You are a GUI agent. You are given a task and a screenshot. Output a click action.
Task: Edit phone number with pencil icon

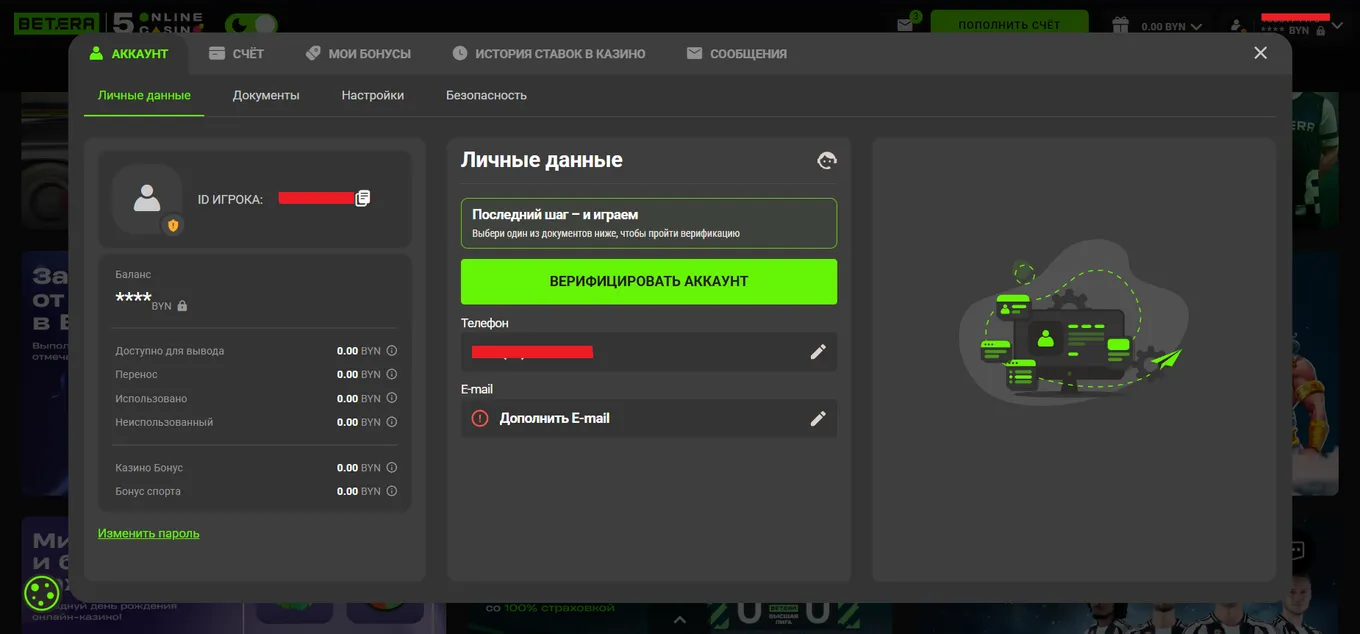(818, 352)
